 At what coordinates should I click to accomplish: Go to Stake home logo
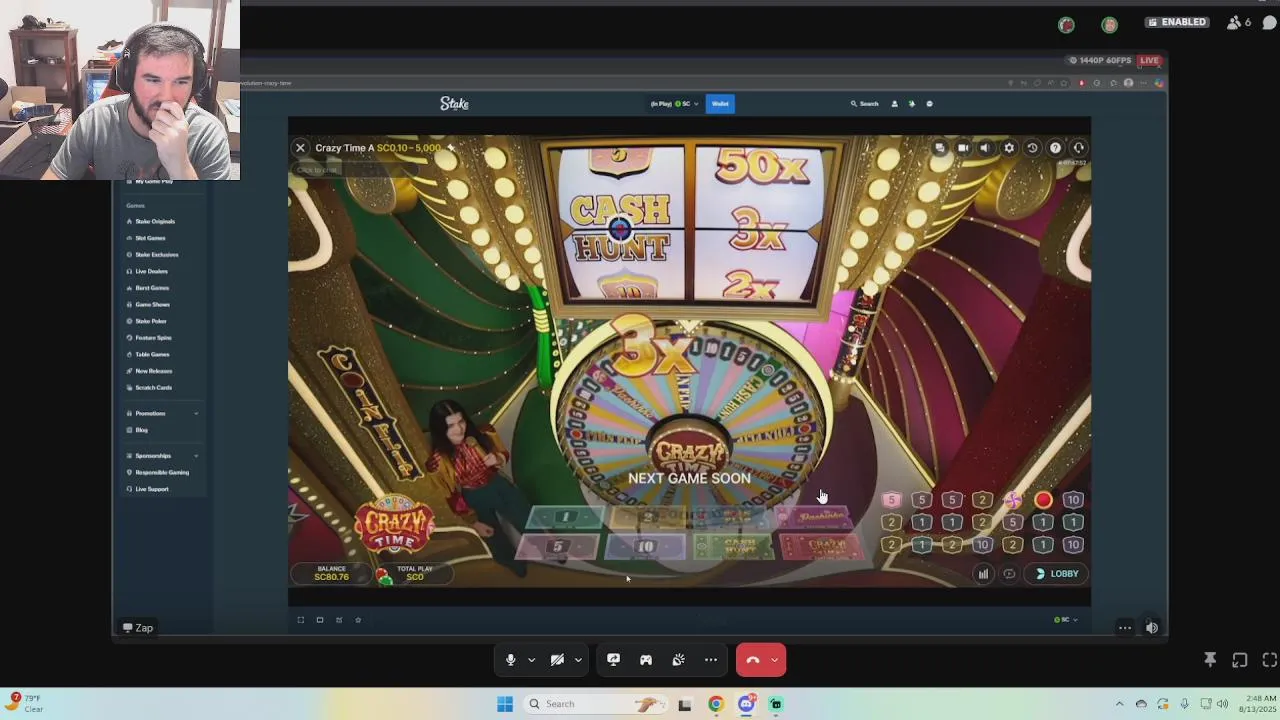454,103
